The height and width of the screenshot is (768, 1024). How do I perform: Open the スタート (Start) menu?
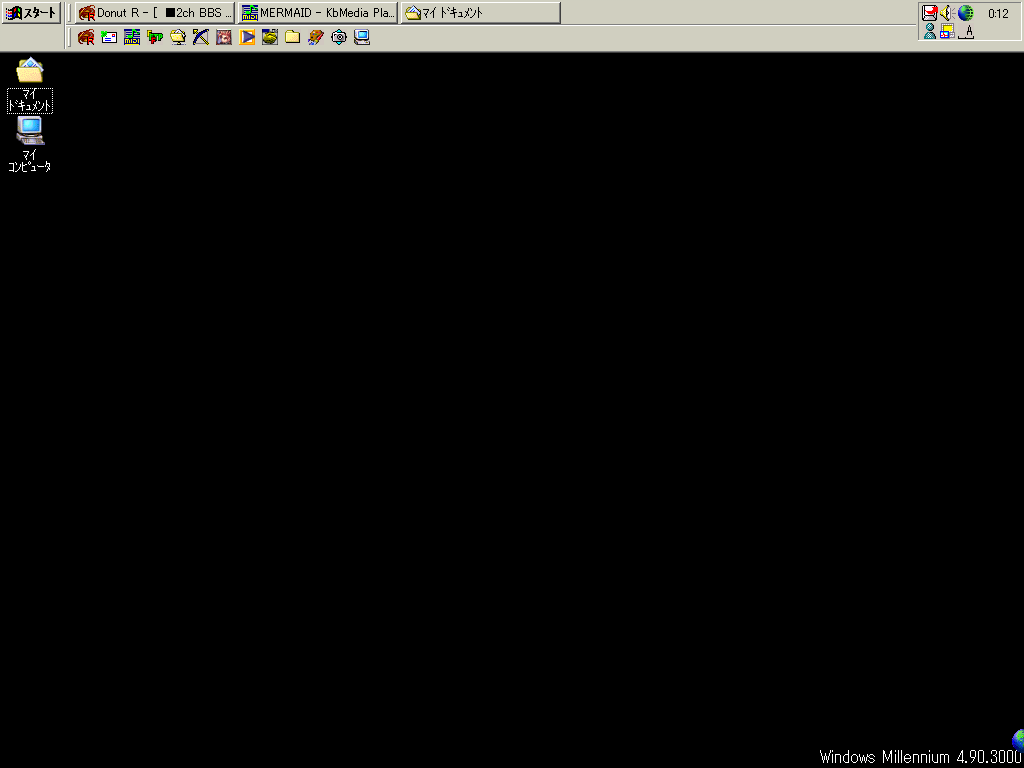point(31,13)
